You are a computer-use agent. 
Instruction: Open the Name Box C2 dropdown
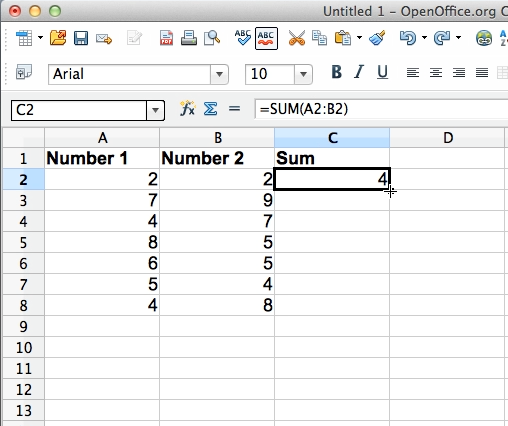(155, 110)
